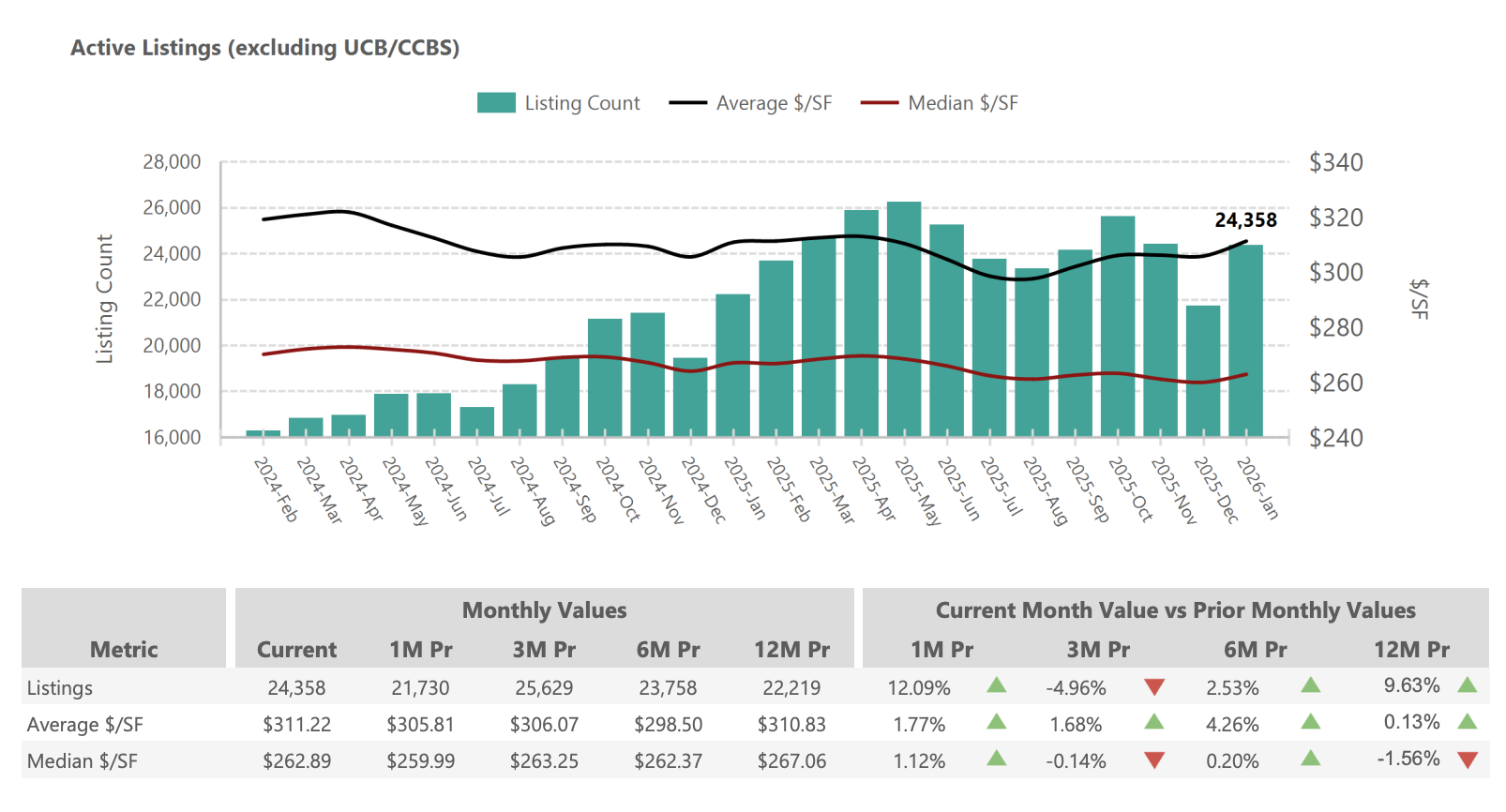Select the Listings row label

[x=60, y=688]
